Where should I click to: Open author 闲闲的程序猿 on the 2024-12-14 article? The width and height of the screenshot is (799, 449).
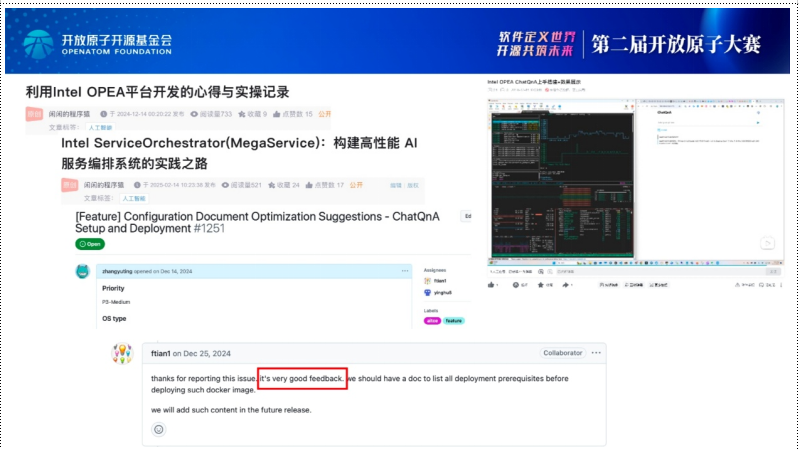(x=69, y=114)
